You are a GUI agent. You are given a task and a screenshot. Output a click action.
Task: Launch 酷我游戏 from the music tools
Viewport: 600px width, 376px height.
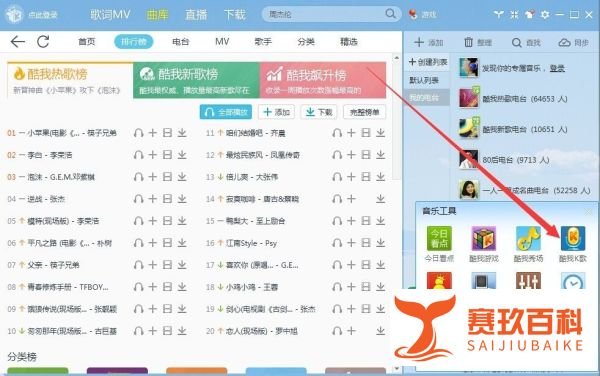[484, 239]
